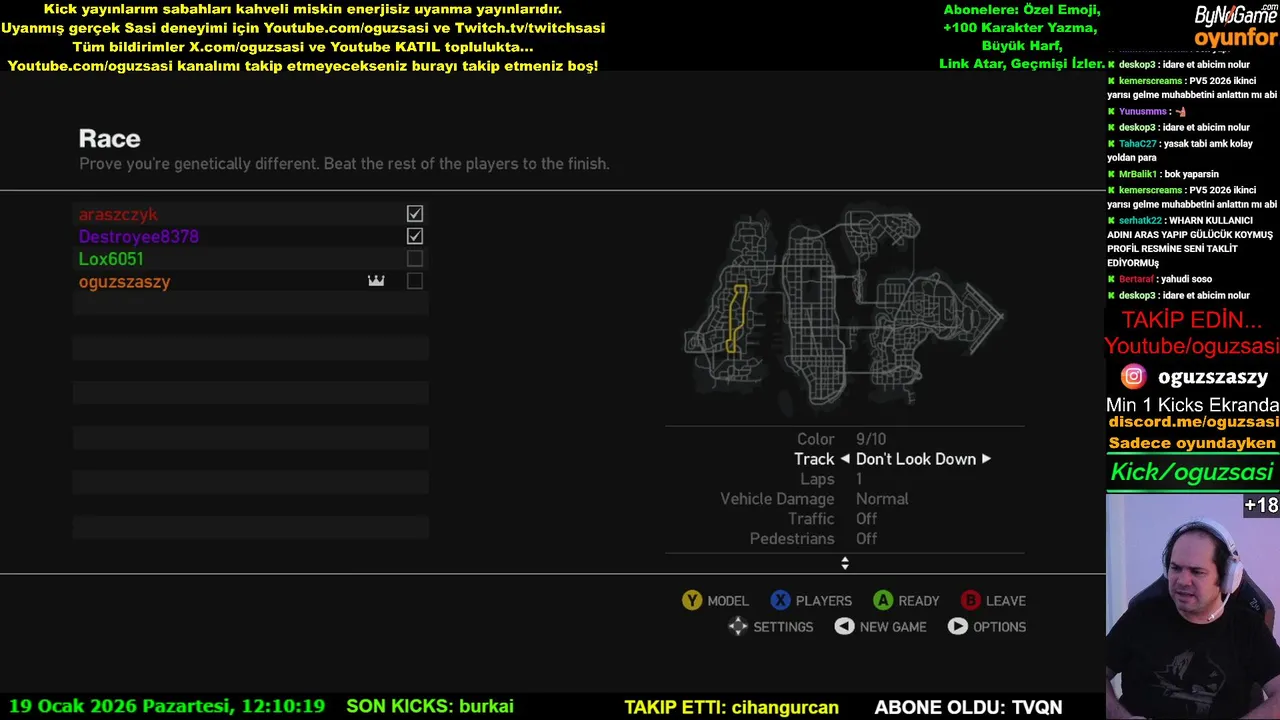Click the blue X button icon
The height and width of the screenshot is (720, 1280).
tap(780, 600)
